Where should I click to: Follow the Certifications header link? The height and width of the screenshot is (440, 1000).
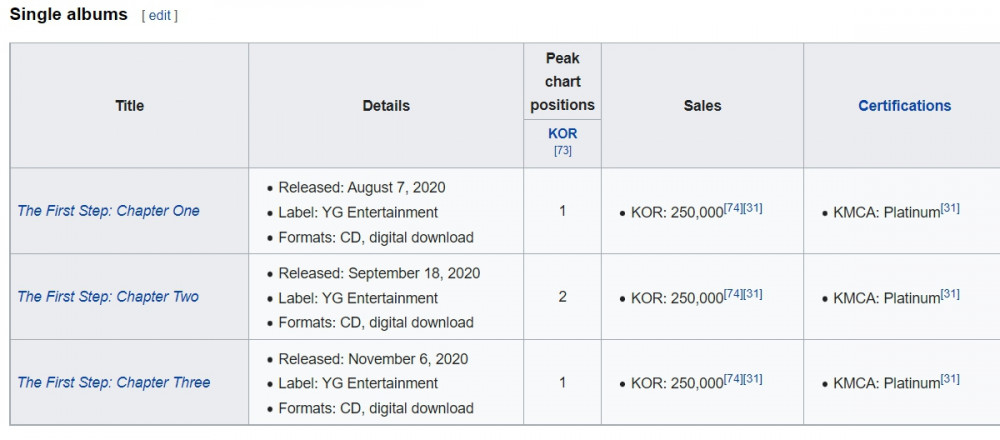904,106
